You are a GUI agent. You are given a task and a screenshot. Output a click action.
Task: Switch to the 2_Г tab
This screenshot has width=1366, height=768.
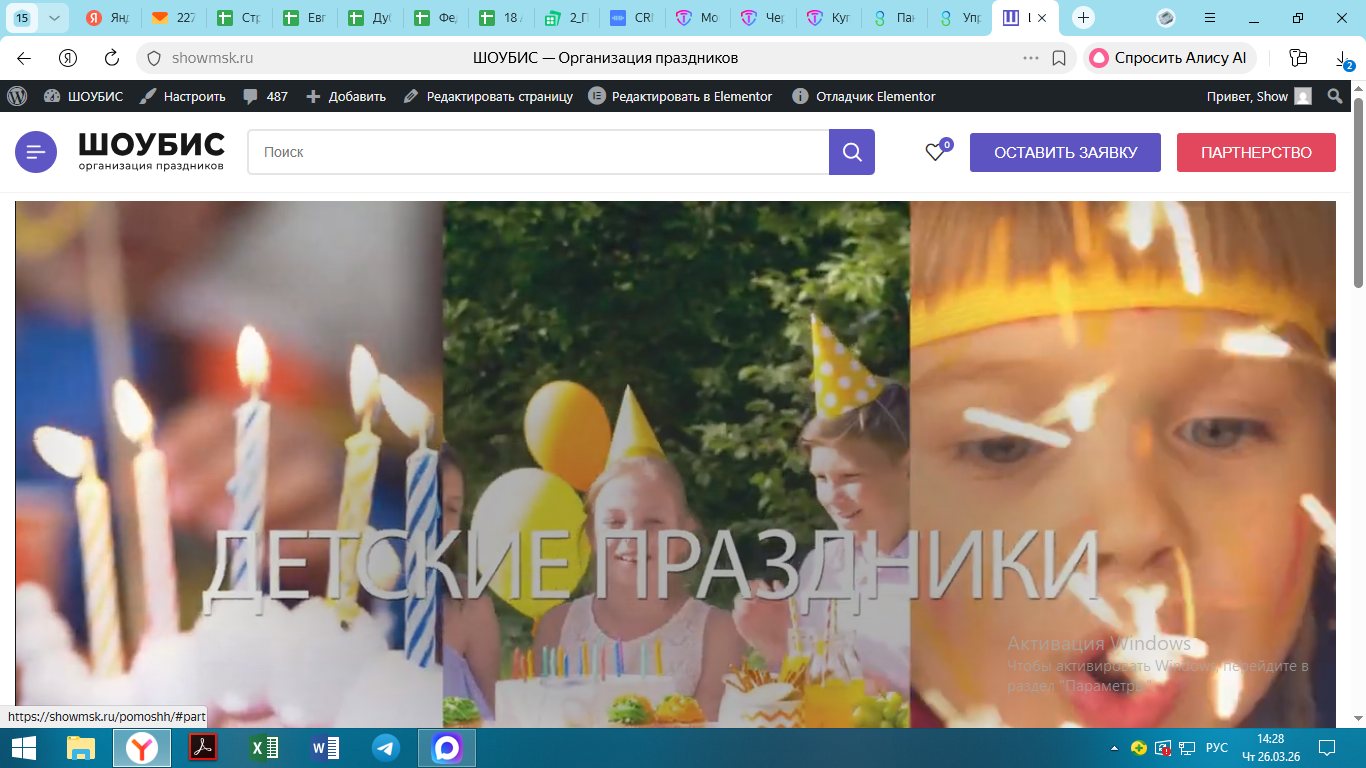tap(566, 18)
